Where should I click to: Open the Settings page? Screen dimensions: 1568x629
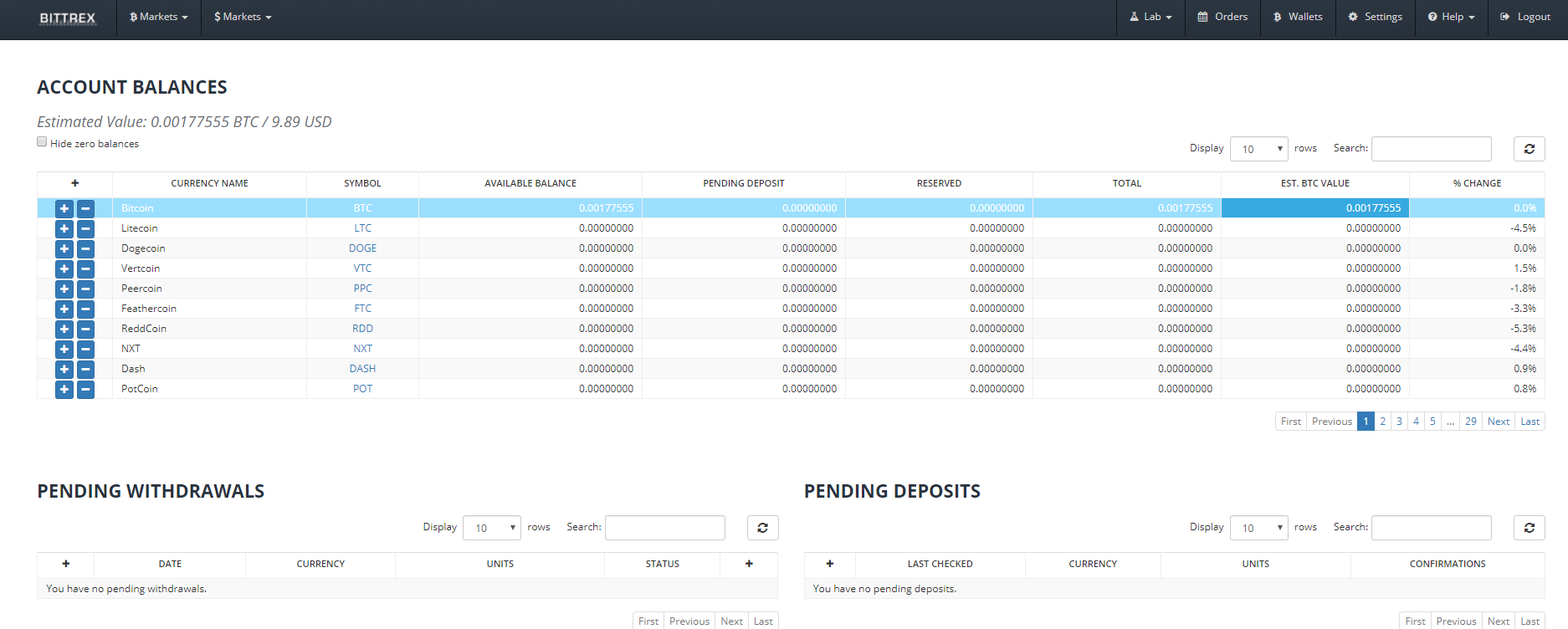pos(1375,17)
